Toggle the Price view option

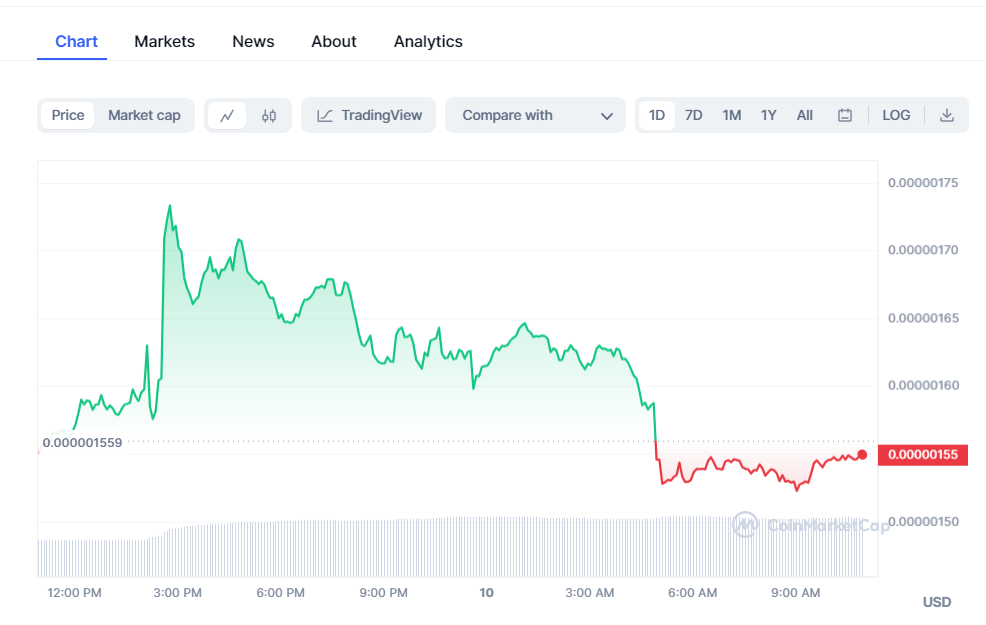tap(68, 116)
